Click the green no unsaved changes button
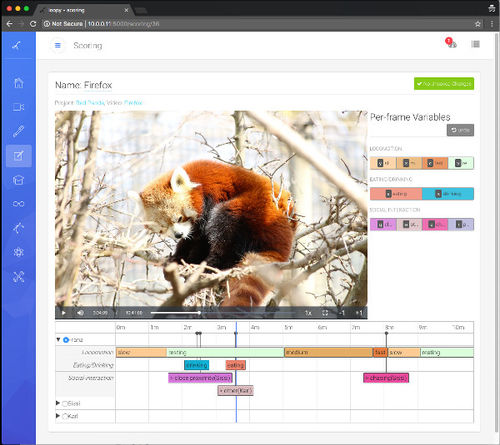This screenshot has width=500, height=445. tap(444, 84)
